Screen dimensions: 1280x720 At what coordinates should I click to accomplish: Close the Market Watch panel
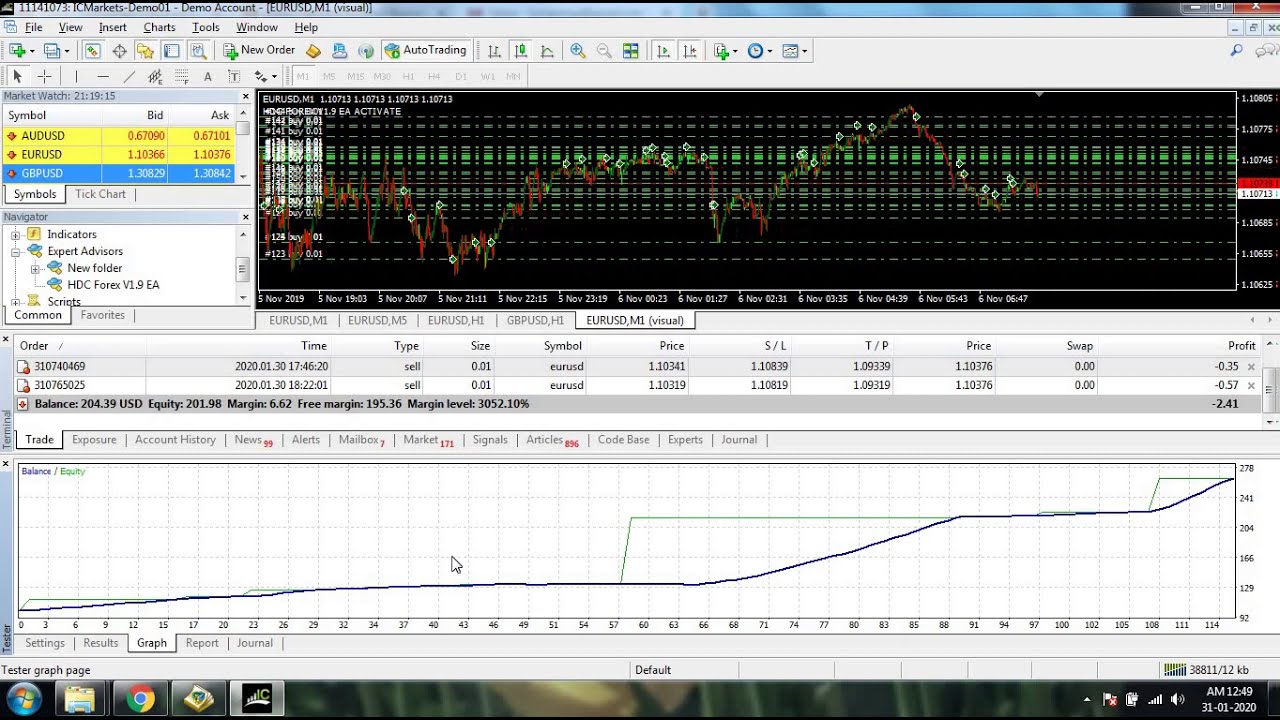(x=246, y=96)
